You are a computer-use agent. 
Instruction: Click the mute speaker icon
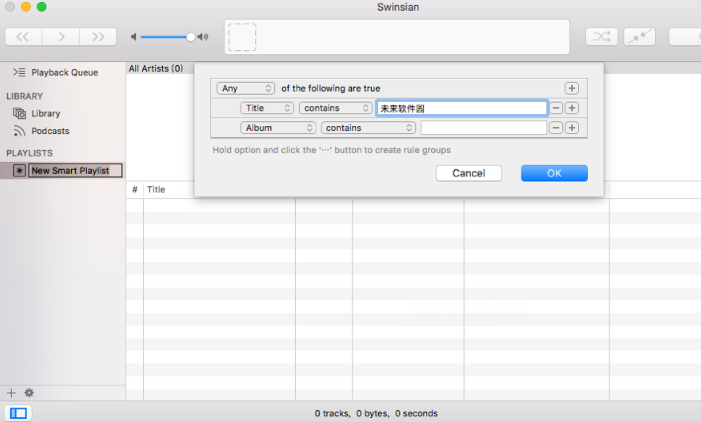(133, 37)
